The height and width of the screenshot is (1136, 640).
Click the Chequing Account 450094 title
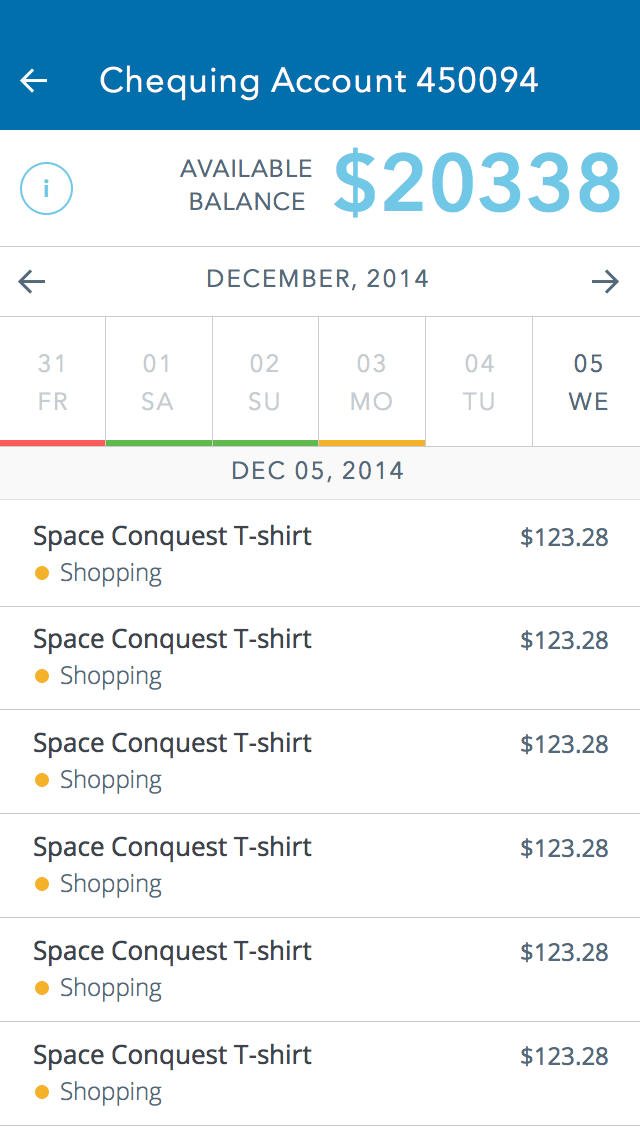319,81
